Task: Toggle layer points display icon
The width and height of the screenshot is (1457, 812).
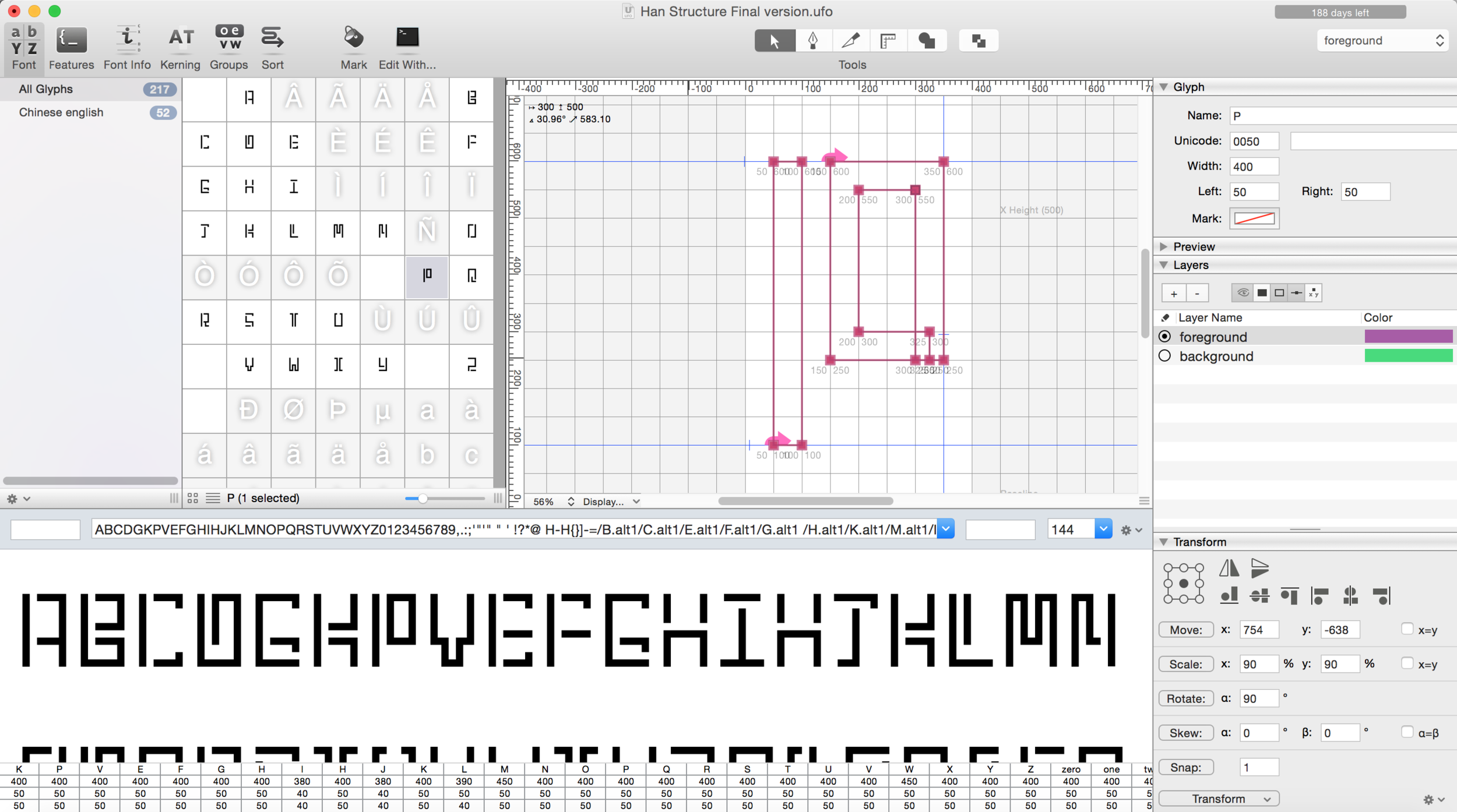Action: coord(1296,293)
